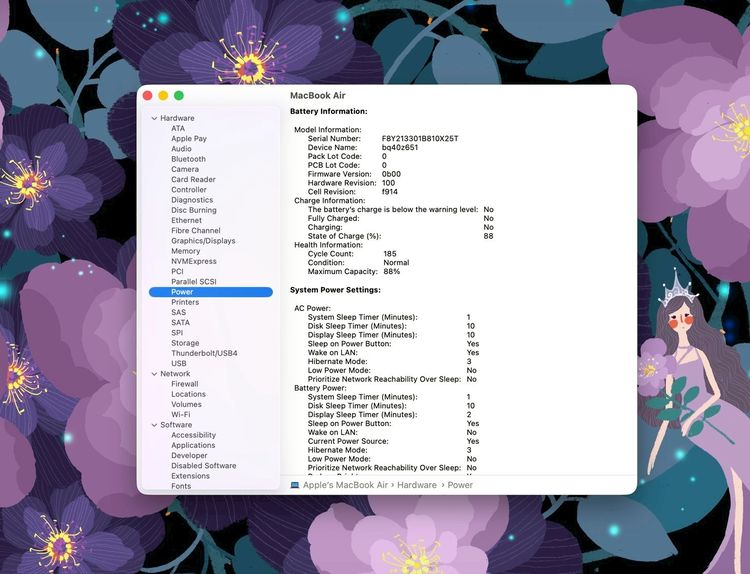Minimize the window using the yellow button
This screenshot has width=750, height=574.
(x=163, y=95)
